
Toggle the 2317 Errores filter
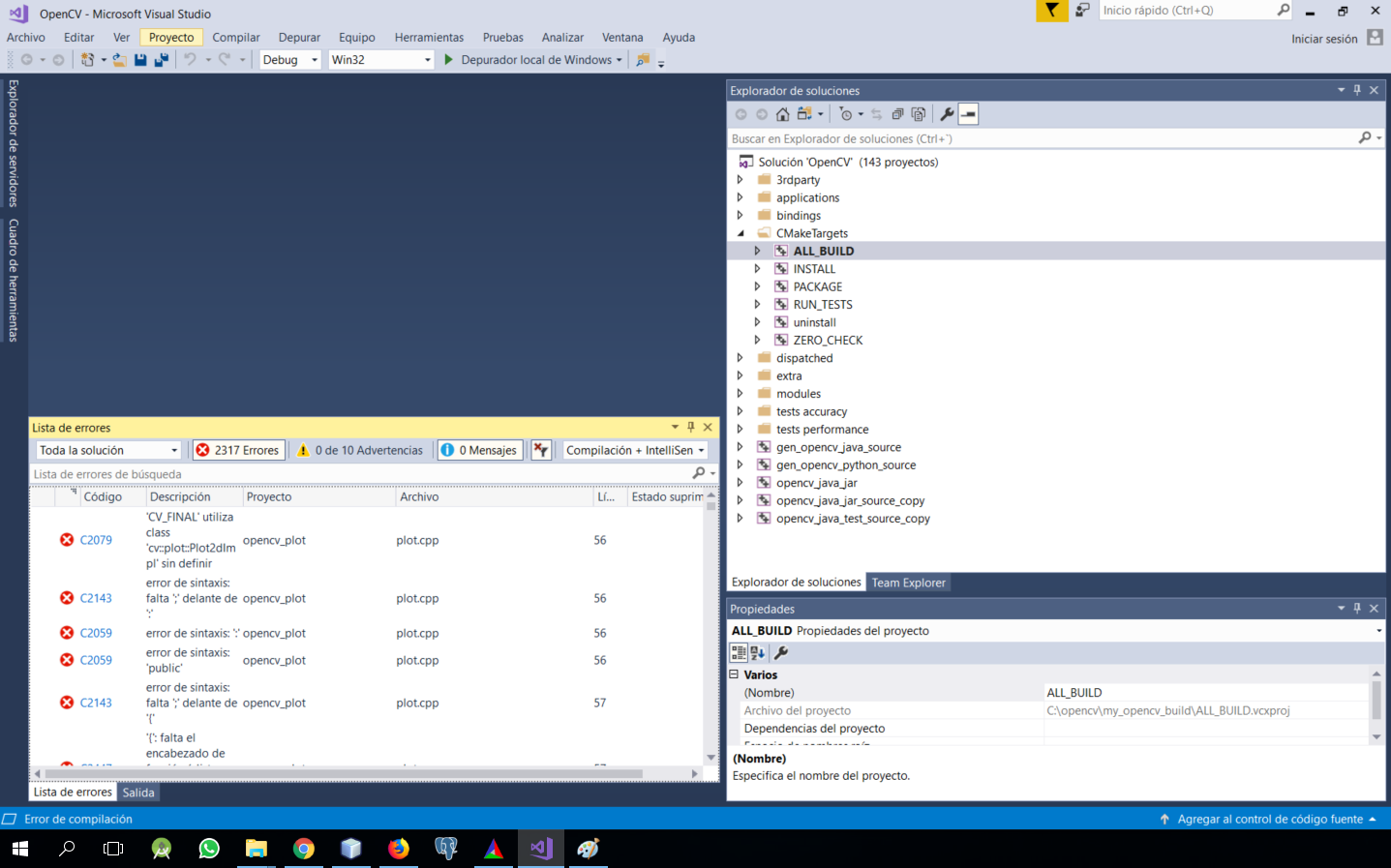[238, 450]
